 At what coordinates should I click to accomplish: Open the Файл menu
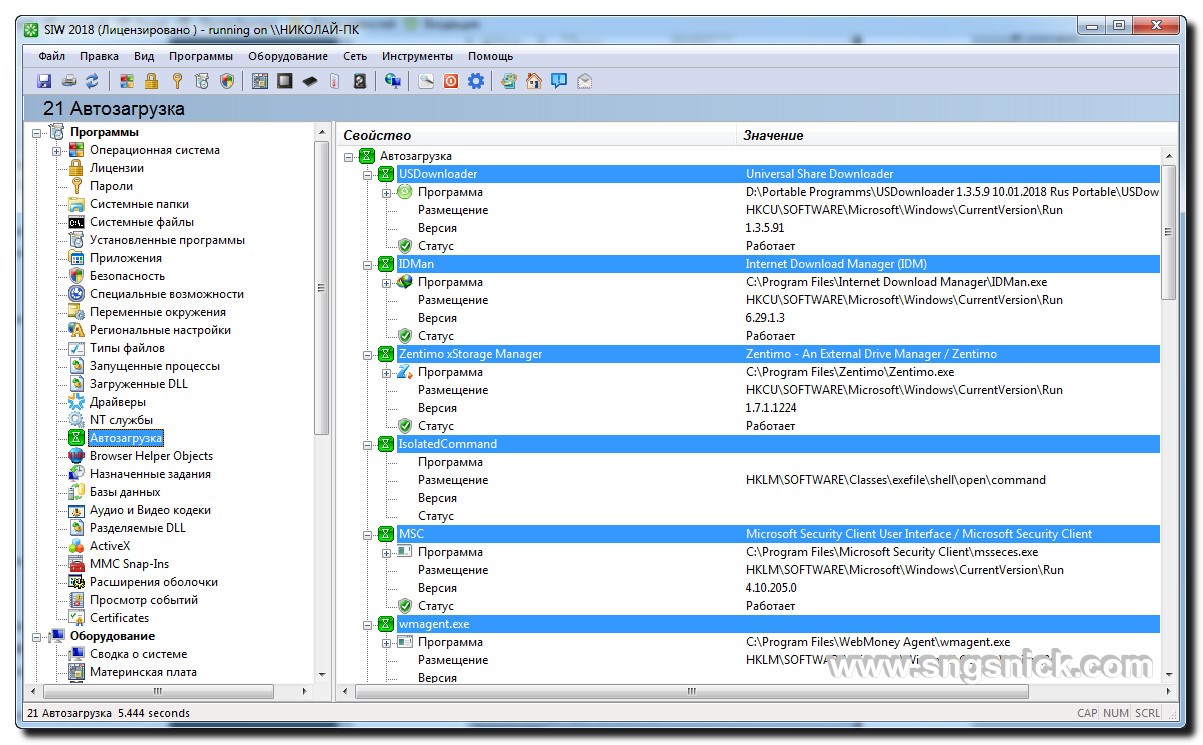[52, 56]
